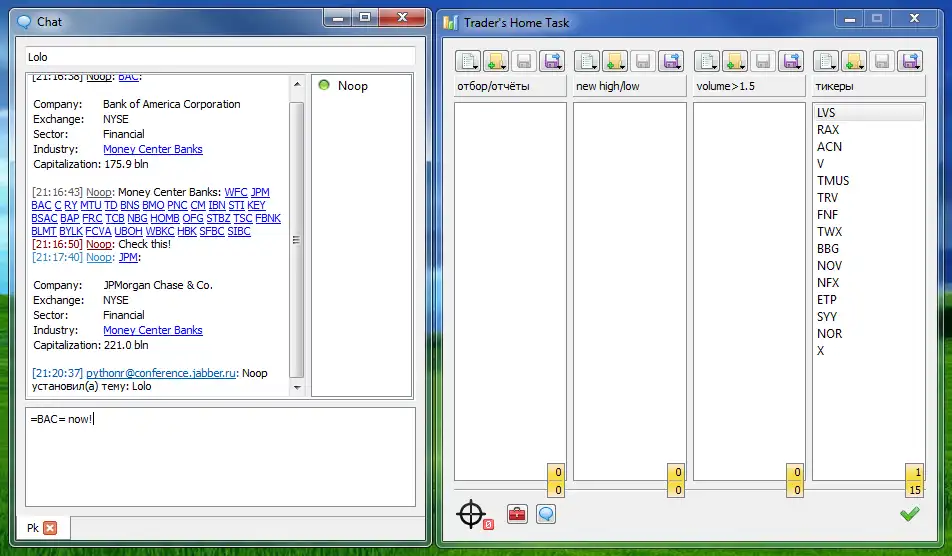The width and height of the screenshot is (952, 556).
Task: Click chat log scrollbar down arrow
Action: pos(297,387)
